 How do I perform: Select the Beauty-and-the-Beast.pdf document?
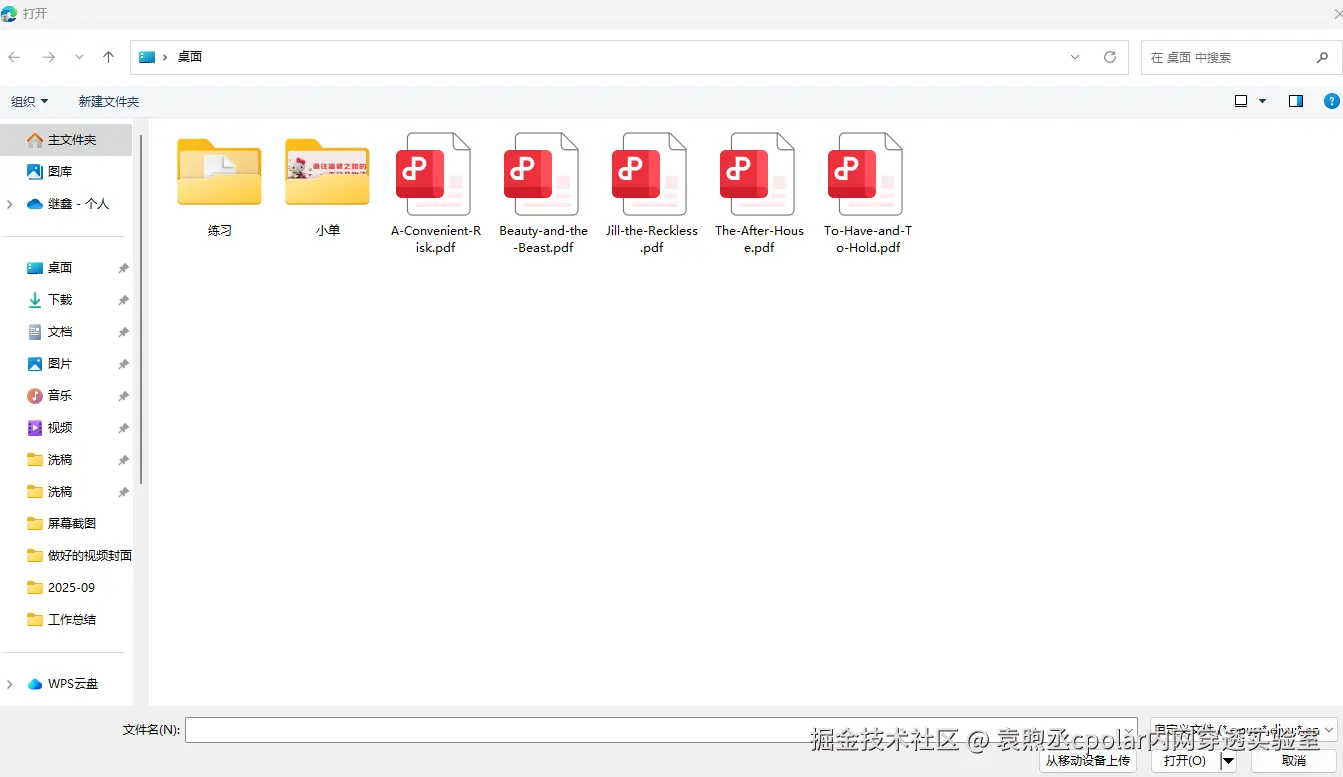(541, 175)
